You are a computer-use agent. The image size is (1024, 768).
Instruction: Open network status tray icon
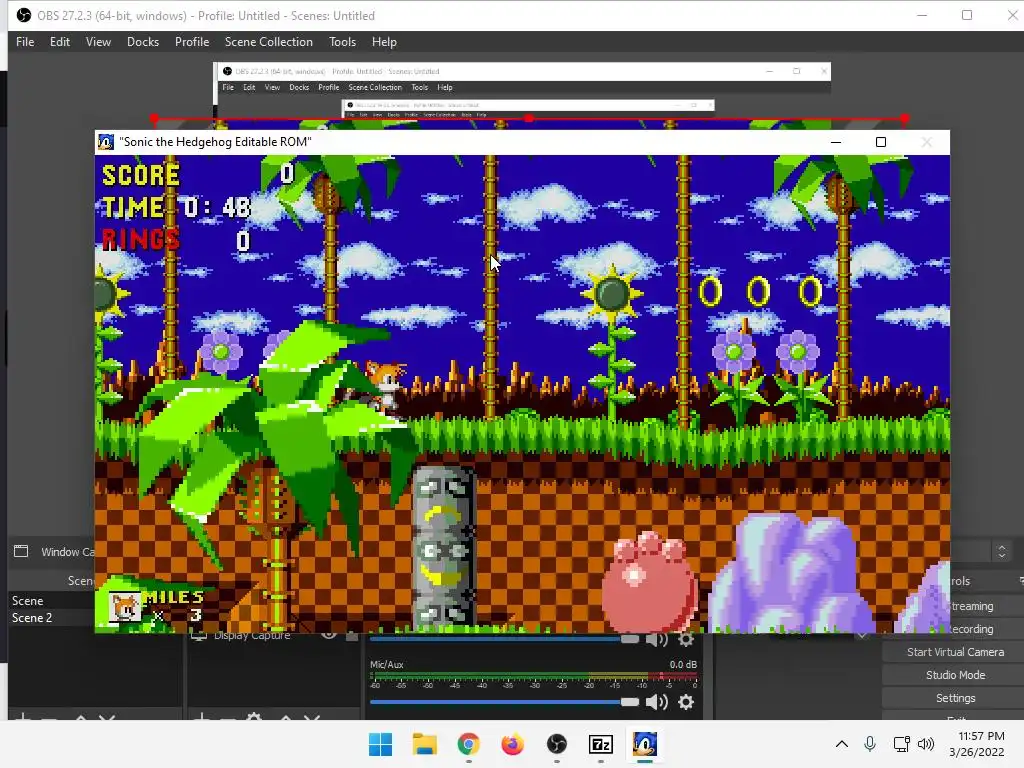point(901,744)
